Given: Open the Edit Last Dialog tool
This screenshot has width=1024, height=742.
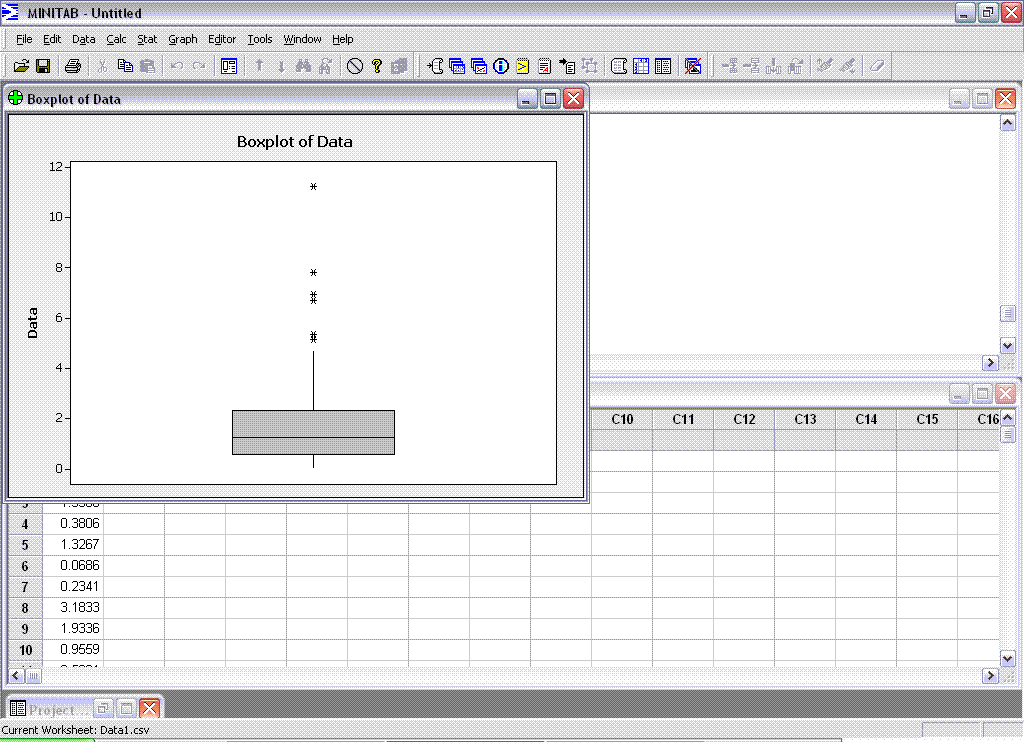Looking at the screenshot, I should coord(228,65).
